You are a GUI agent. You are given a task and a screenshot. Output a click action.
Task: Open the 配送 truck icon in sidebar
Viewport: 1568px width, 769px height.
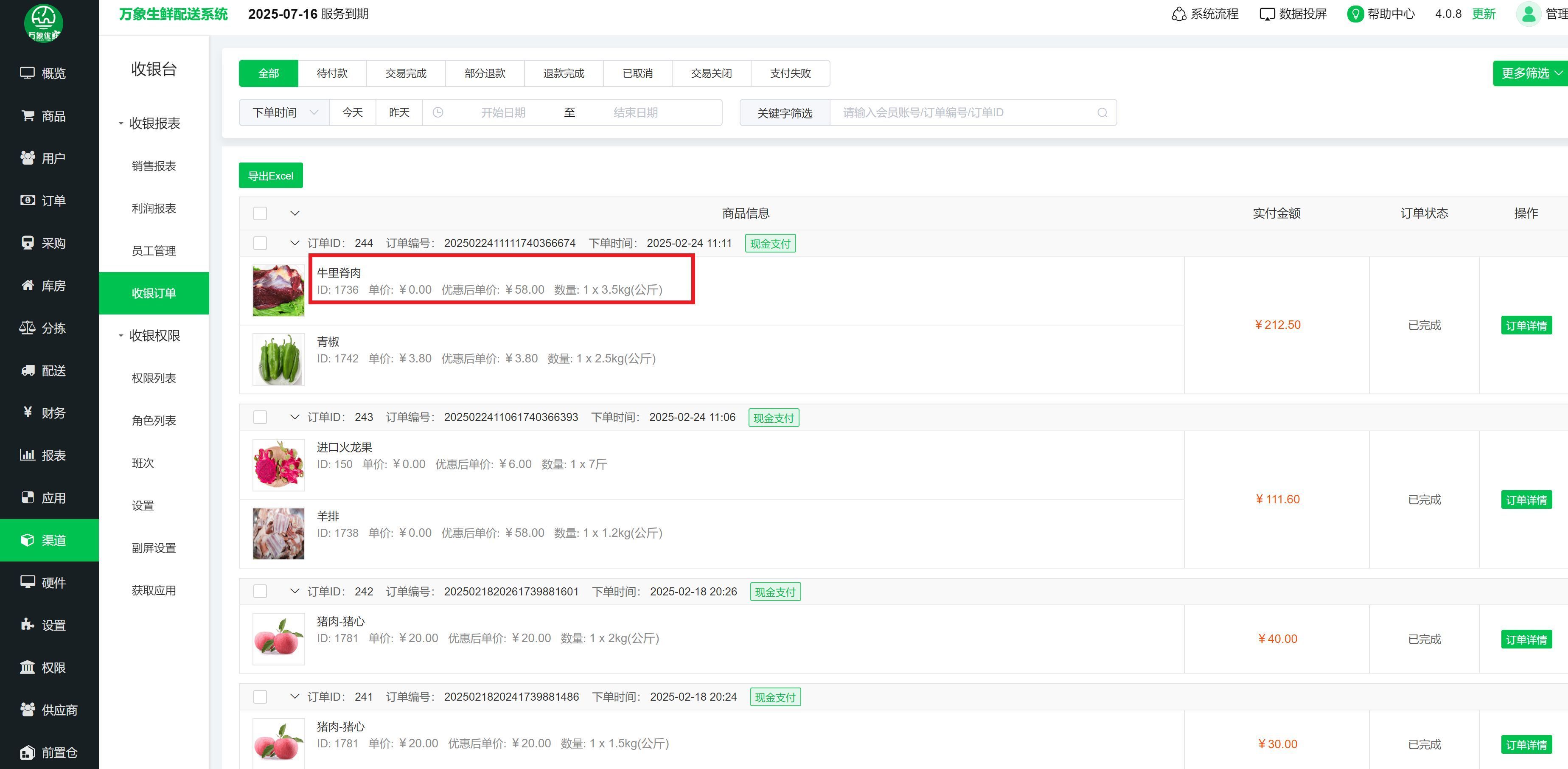pos(28,370)
